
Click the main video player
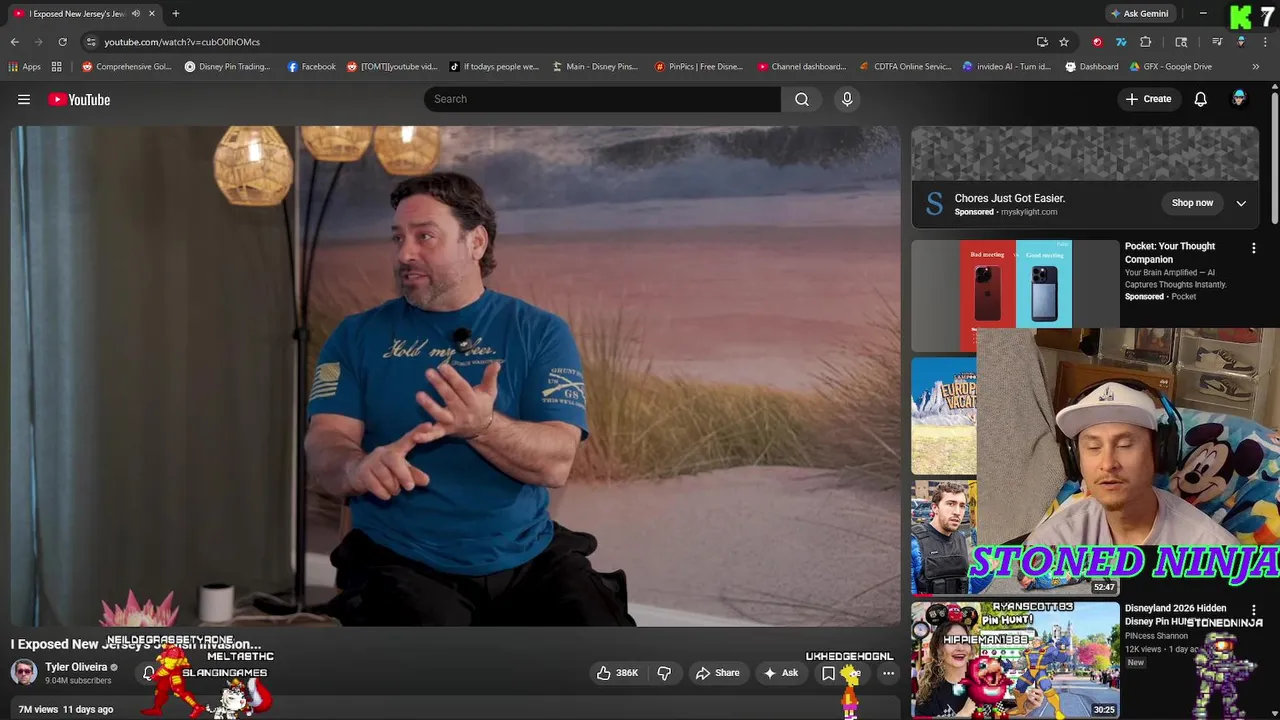pos(456,376)
